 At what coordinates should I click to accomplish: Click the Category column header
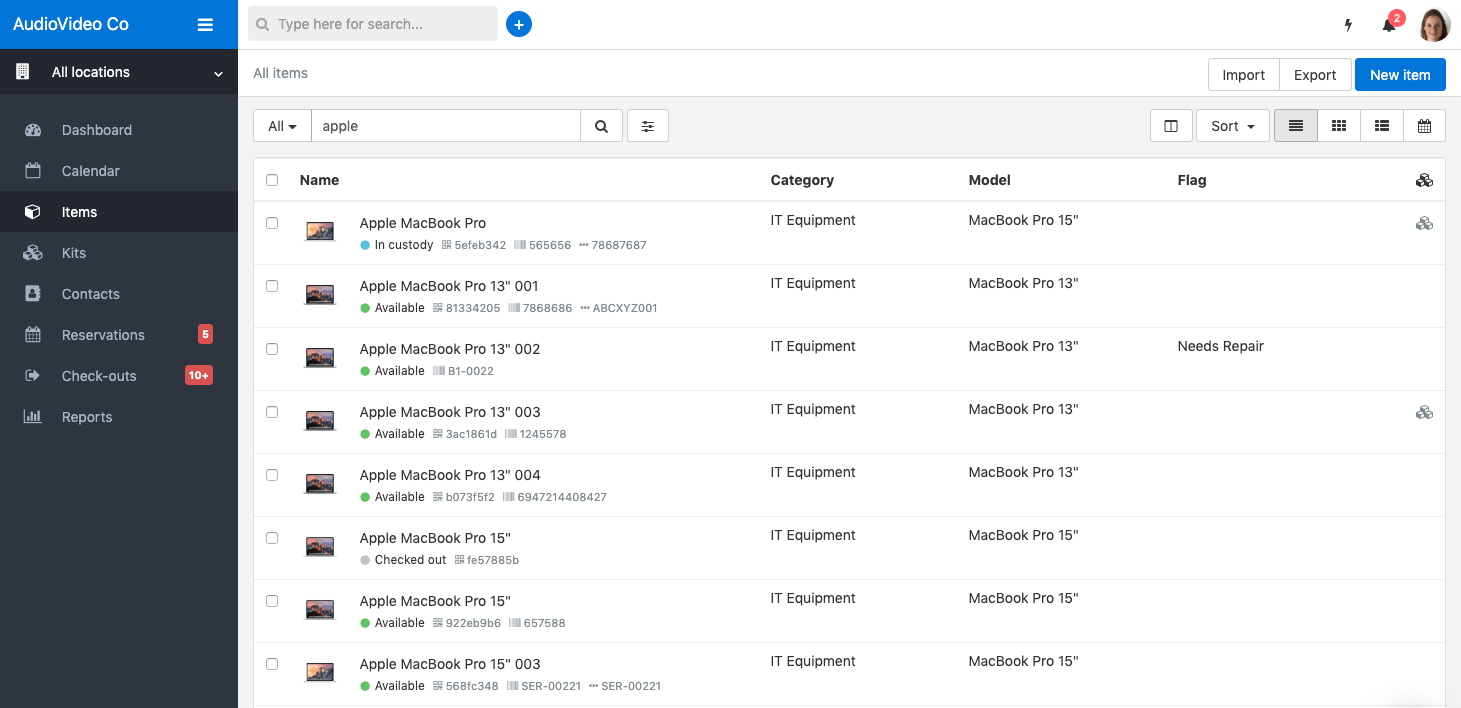[802, 180]
